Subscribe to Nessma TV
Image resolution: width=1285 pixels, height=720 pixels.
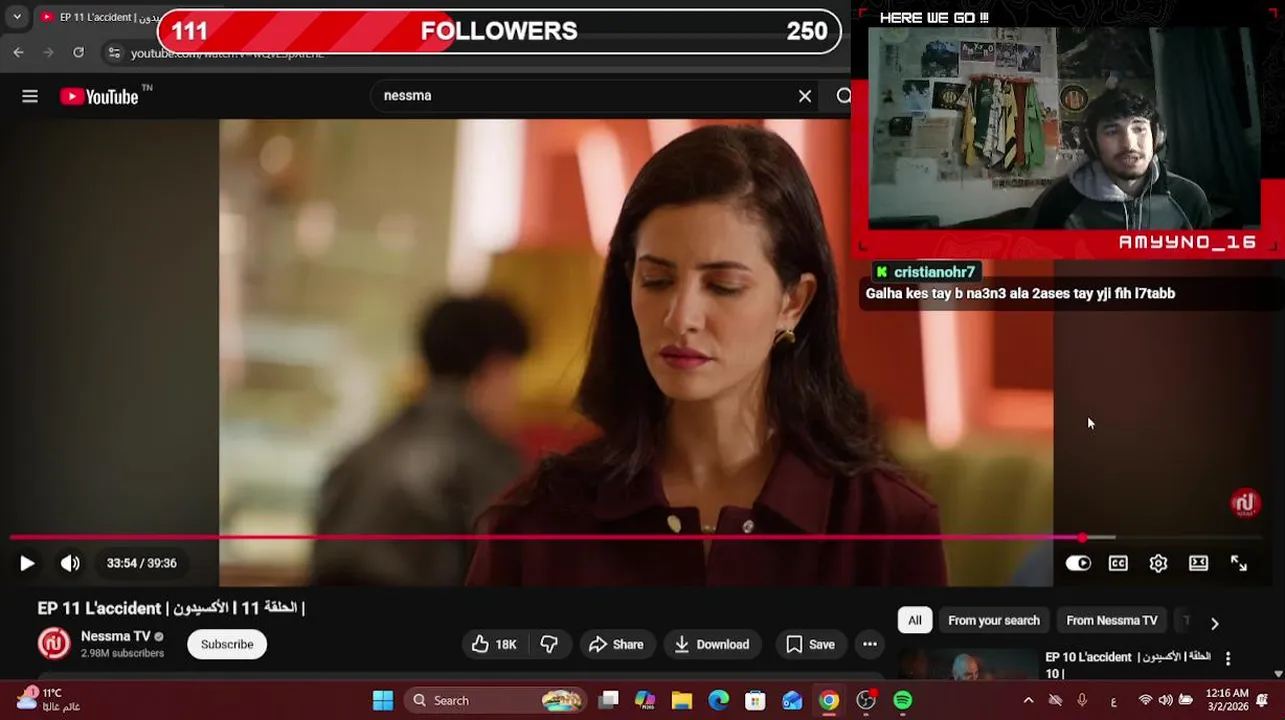(227, 644)
